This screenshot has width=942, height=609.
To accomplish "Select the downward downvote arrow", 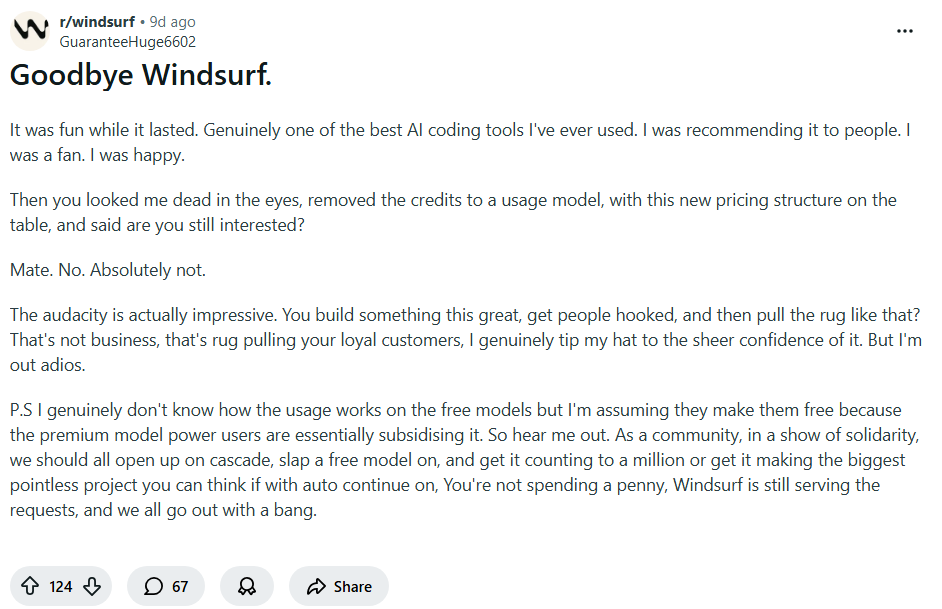I will 91,586.
